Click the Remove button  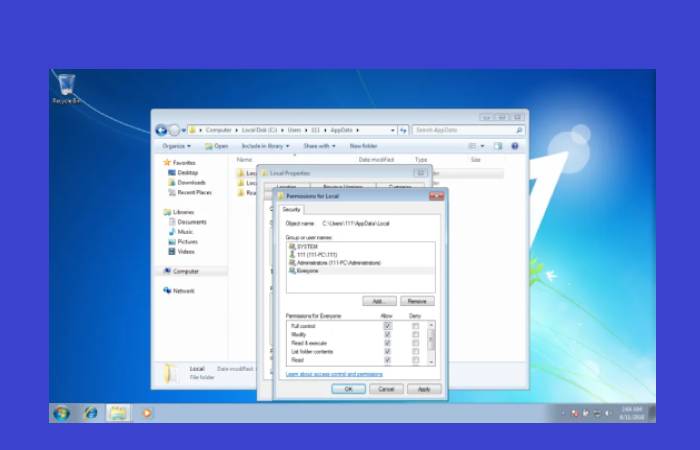(417, 301)
